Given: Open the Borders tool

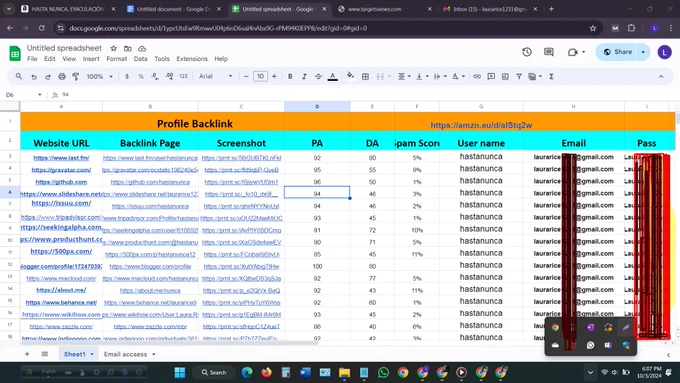Looking at the screenshot, I should click(366, 76).
